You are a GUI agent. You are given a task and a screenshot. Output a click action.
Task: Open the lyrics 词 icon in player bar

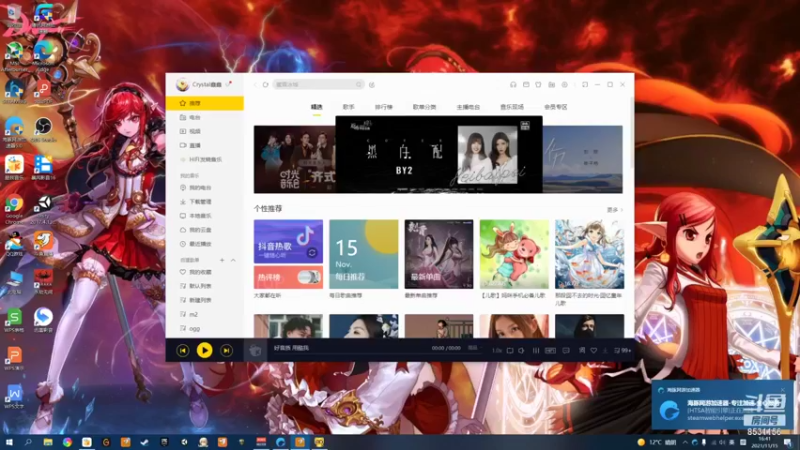click(582, 351)
